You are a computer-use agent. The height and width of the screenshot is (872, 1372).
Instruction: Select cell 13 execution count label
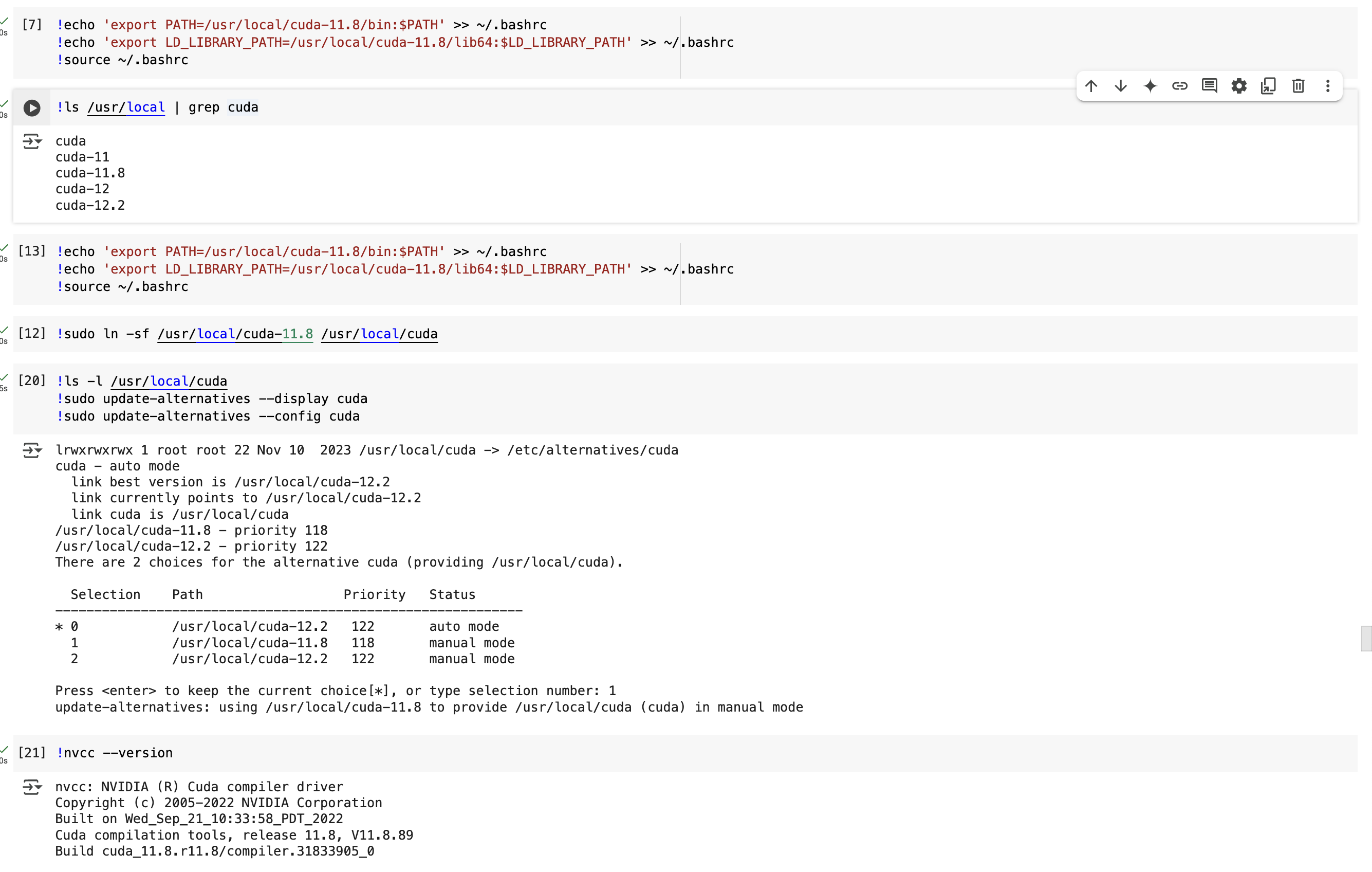pos(32,251)
